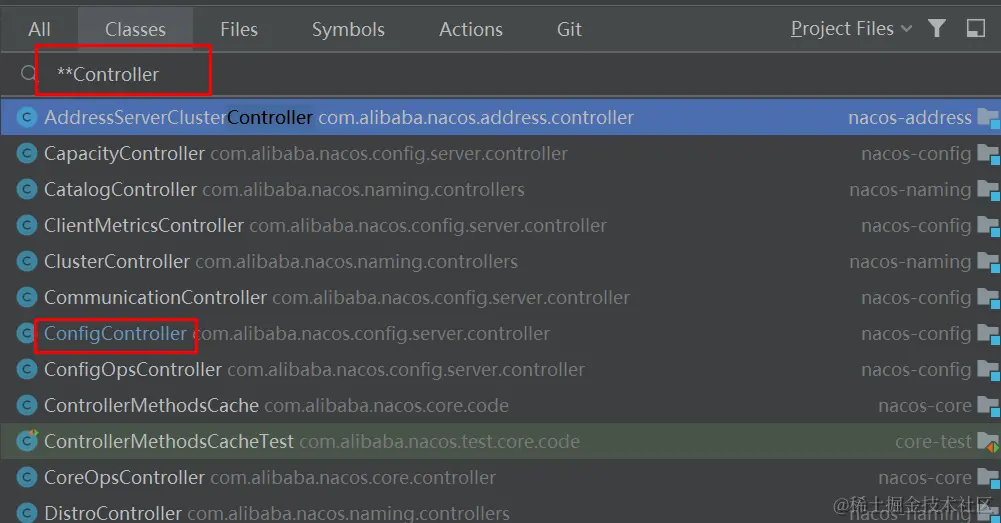Click com.alibaba.nacos.address.controller package text
Screen dimensions: 1001x523
pos(476,117)
